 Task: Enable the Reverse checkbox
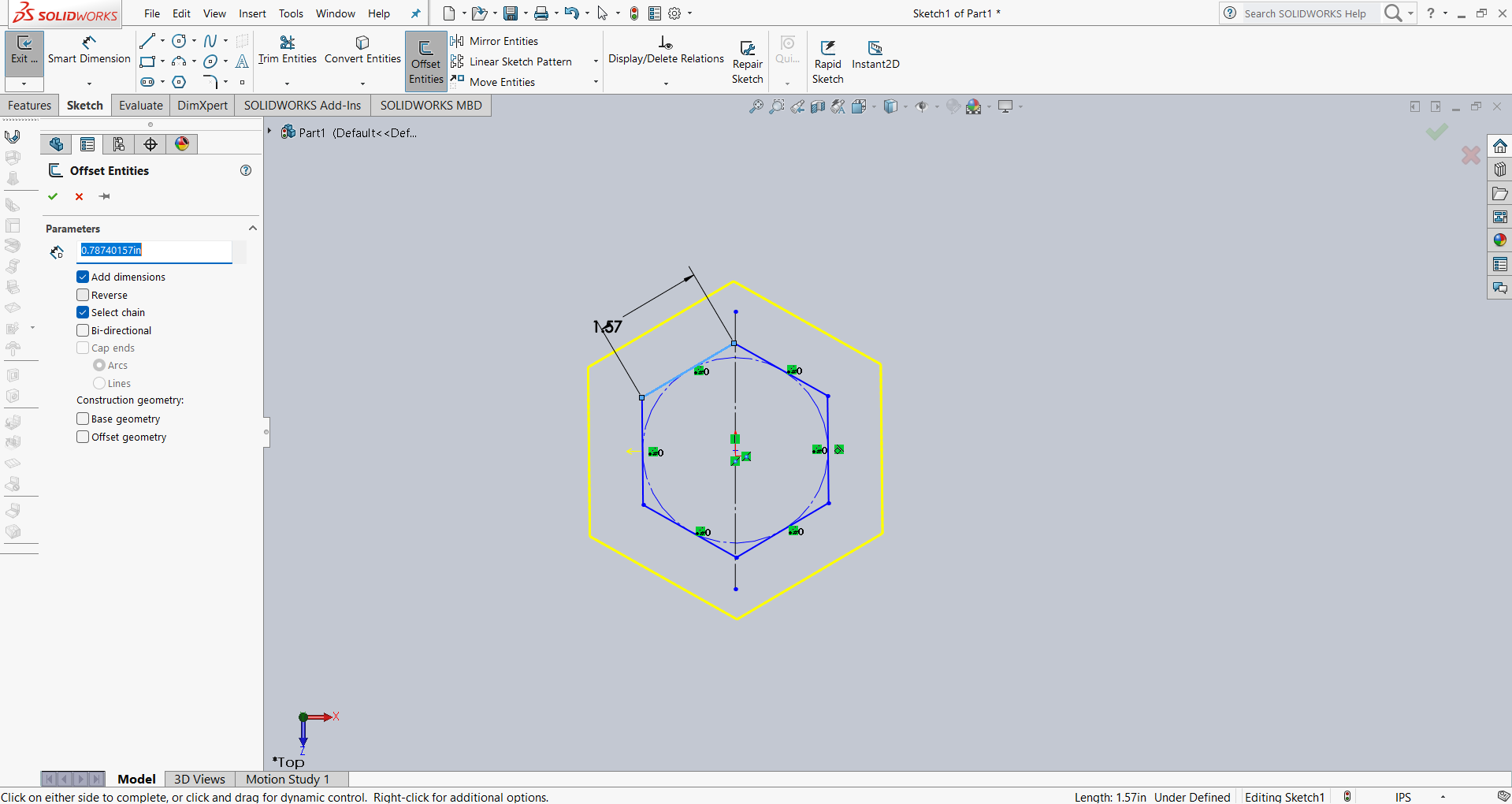(x=83, y=295)
